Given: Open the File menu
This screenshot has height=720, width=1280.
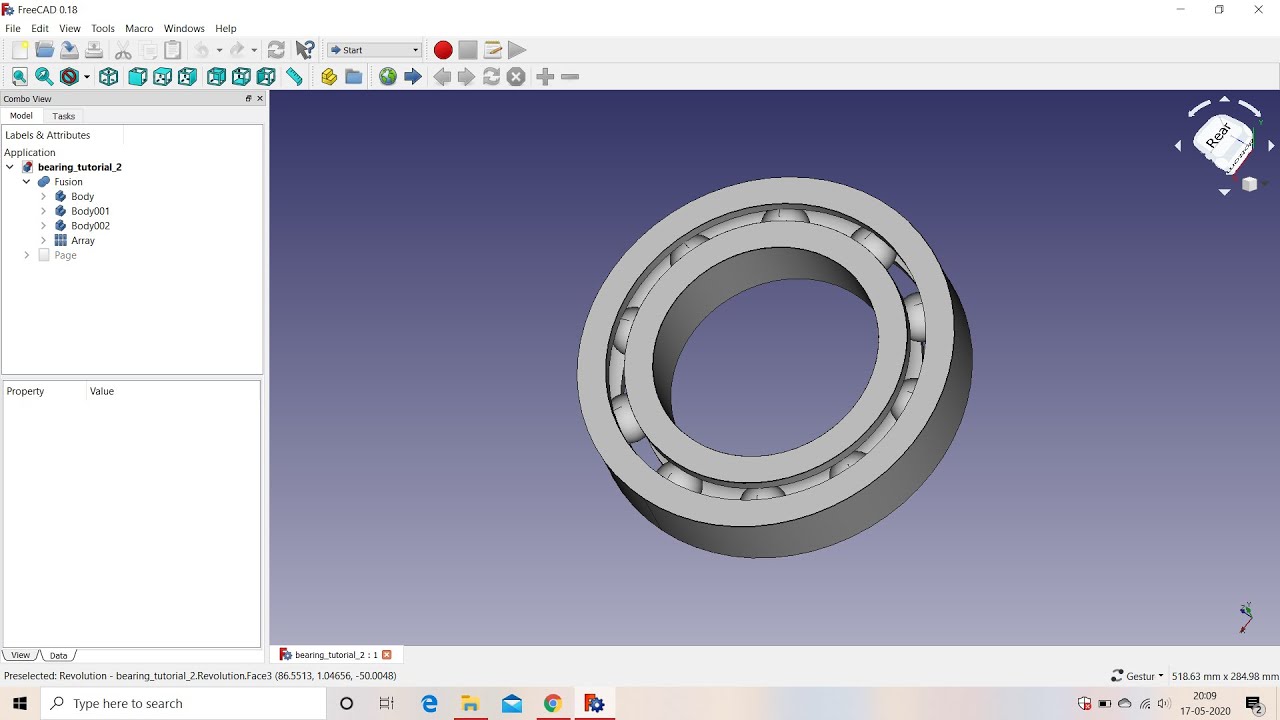Looking at the screenshot, I should (13, 28).
